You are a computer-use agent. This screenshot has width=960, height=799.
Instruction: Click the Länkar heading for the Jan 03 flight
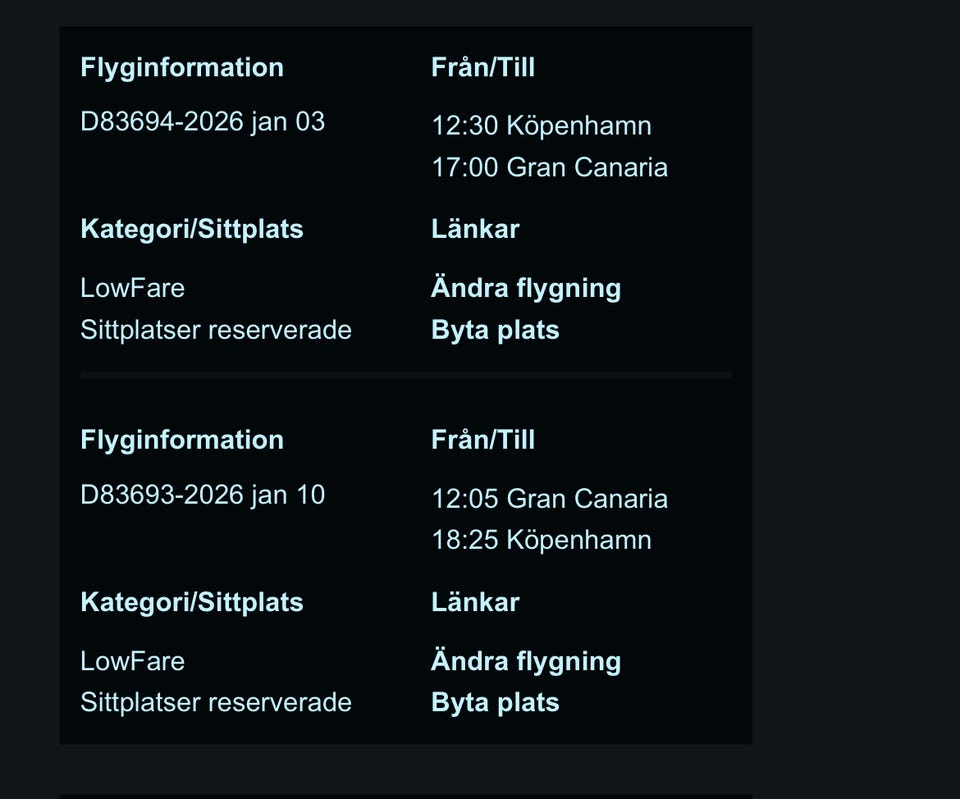475,229
